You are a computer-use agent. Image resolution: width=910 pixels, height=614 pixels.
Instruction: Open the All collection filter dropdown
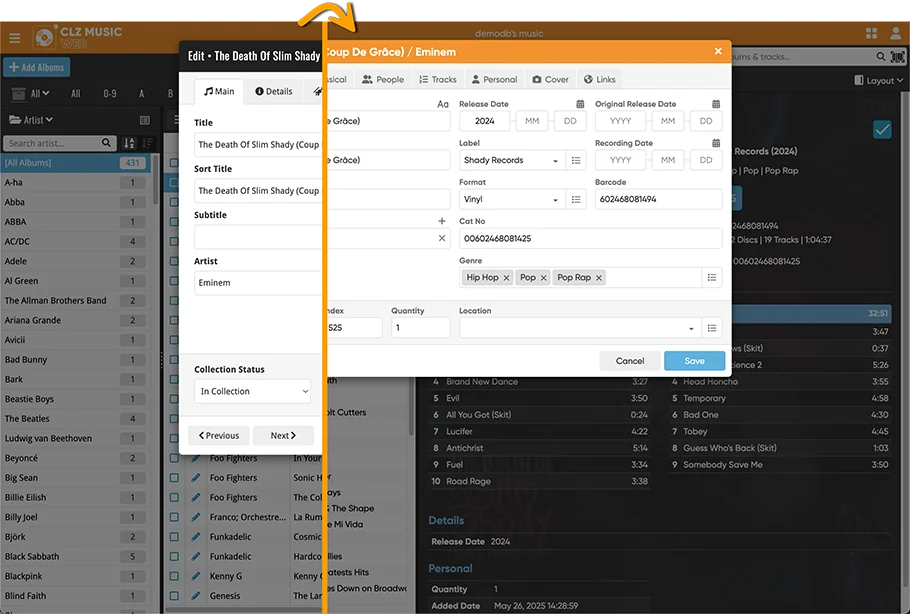point(31,93)
